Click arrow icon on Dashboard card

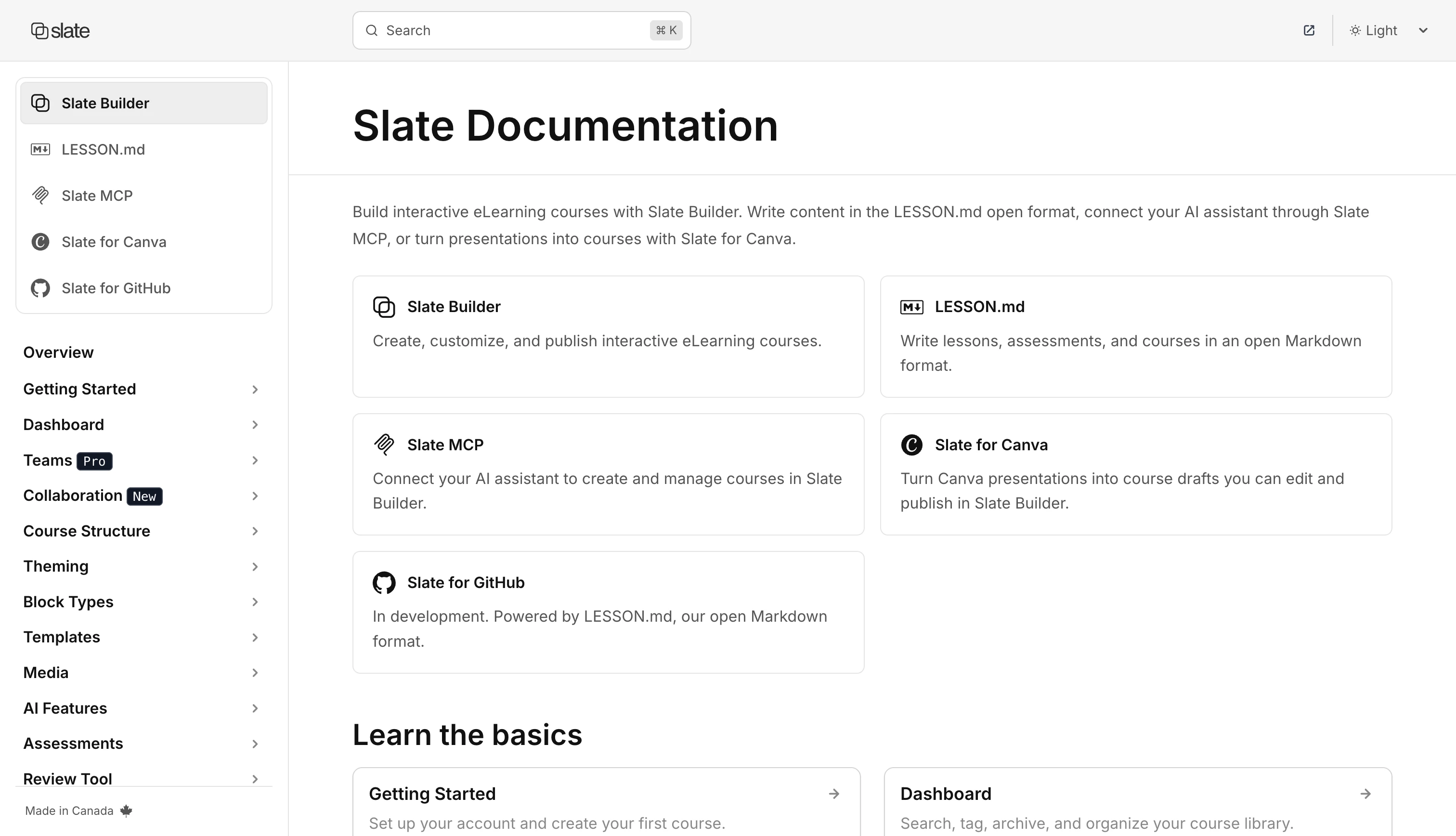pos(1366,794)
